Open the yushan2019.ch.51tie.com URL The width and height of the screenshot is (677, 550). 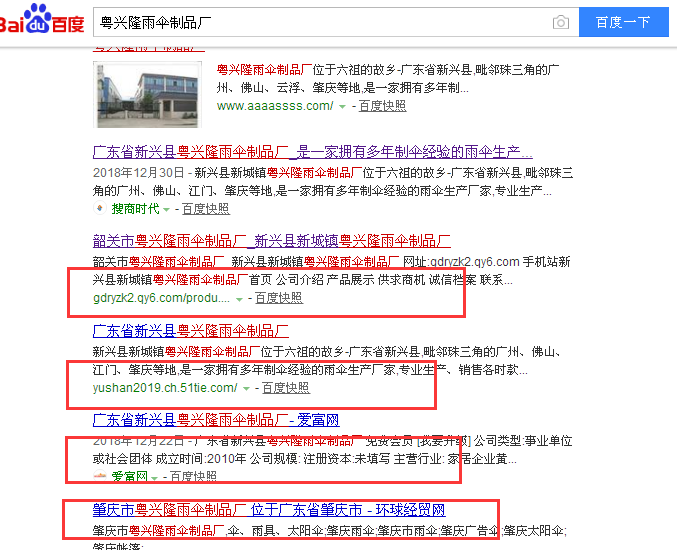click(165, 388)
